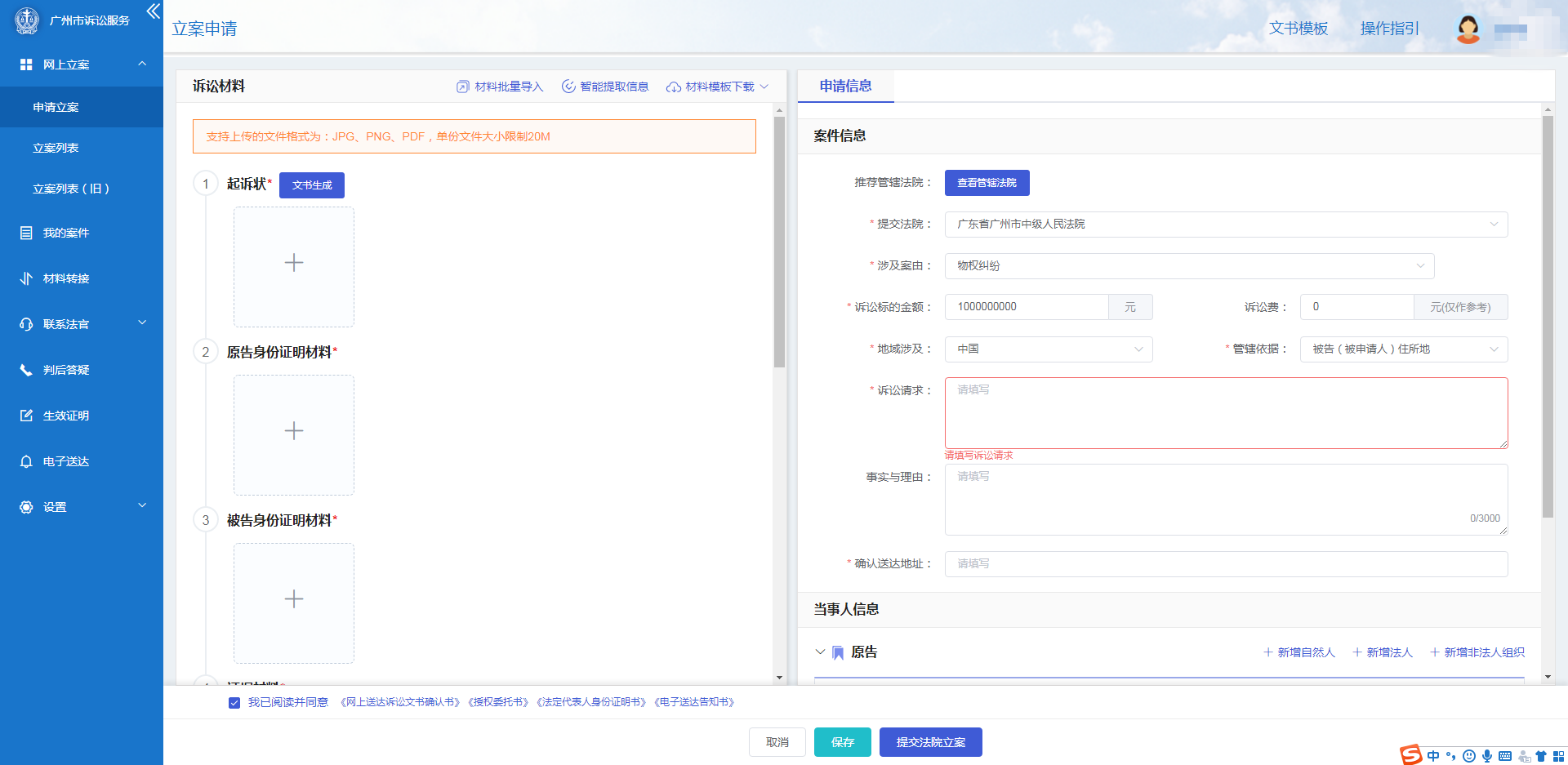
Task: Open the 管辖依据 dropdown
Action: 1403,349
